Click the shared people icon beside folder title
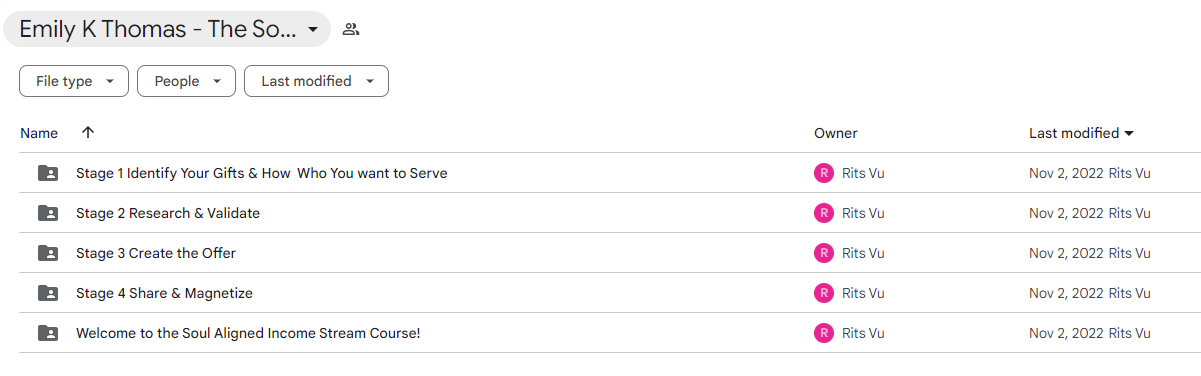This screenshot has height=376, width=1201. [x=351, y=29]
